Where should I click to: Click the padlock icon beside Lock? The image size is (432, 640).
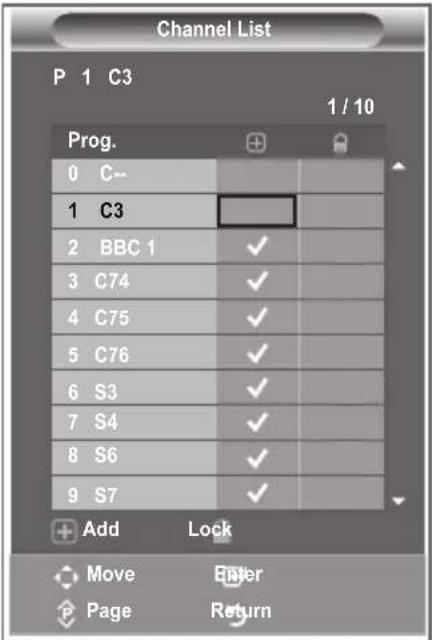[x=222, y=531]
